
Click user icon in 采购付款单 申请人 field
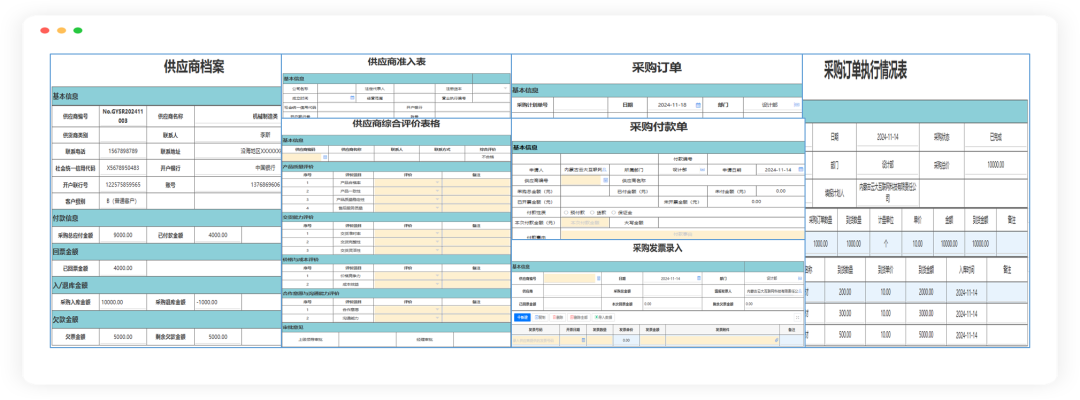point(605,169)
